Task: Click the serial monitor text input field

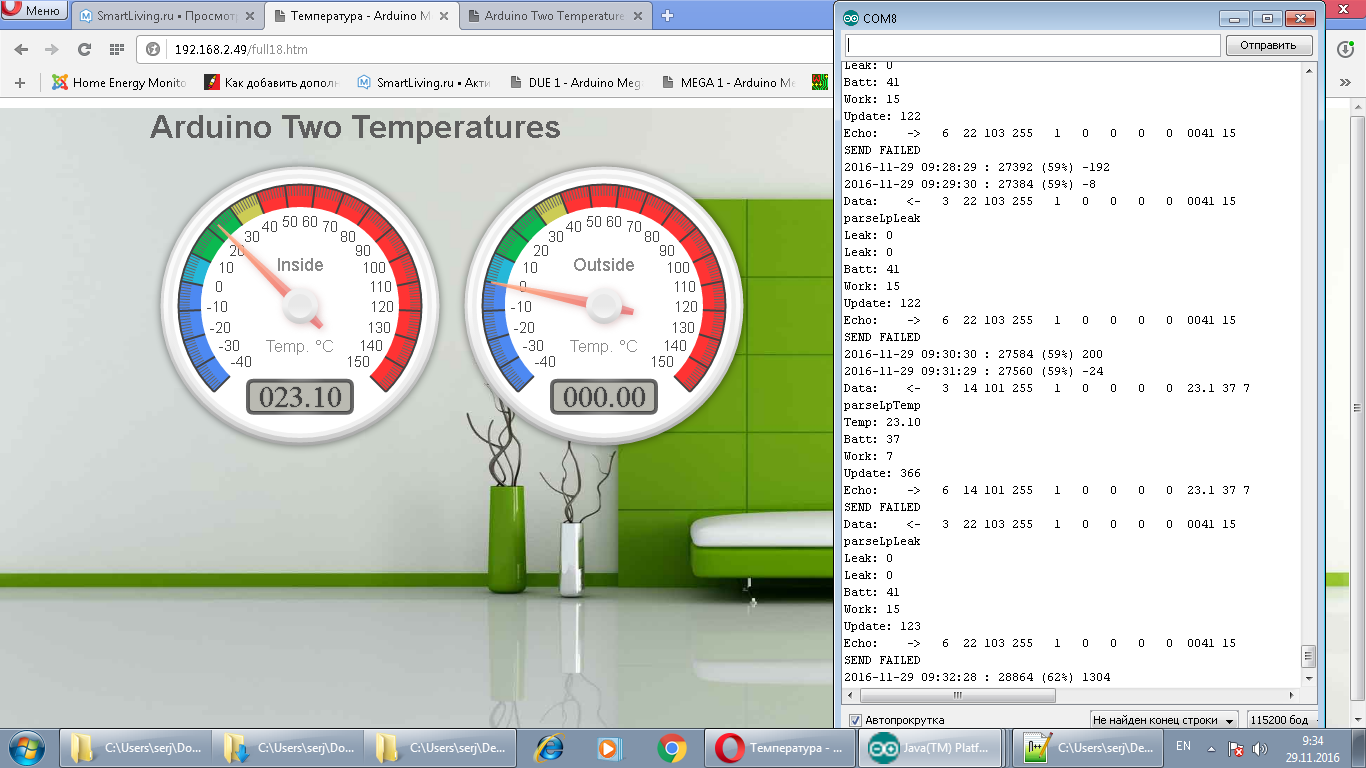Action: tap(1032, 45)
